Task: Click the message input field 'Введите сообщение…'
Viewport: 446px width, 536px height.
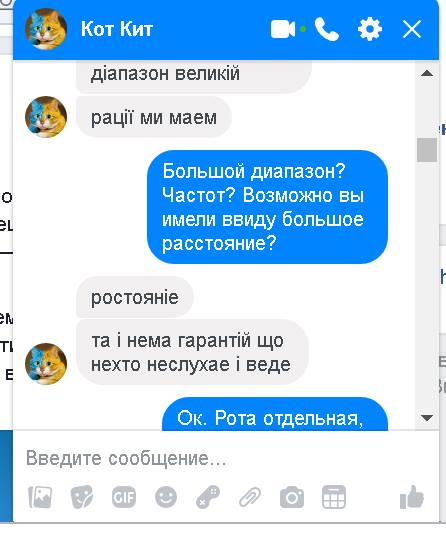Action: click(x=226, y=458)
